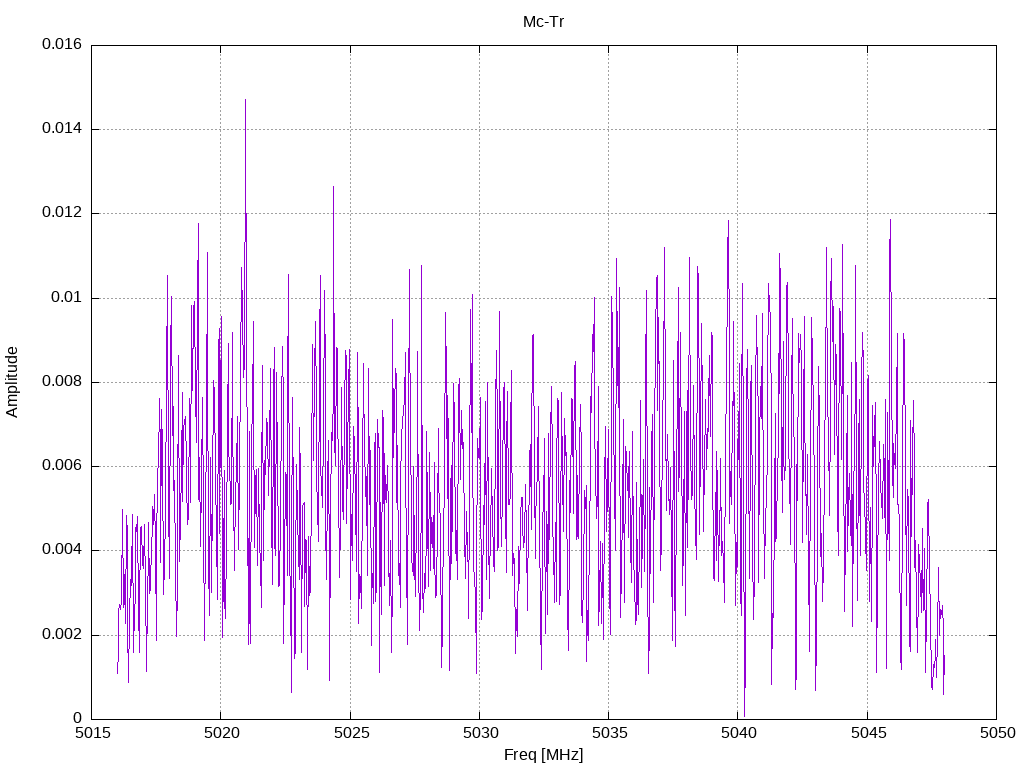Click the 0.002 y-axis tick label
1024x768 pixels.
[x=62, y=635]
